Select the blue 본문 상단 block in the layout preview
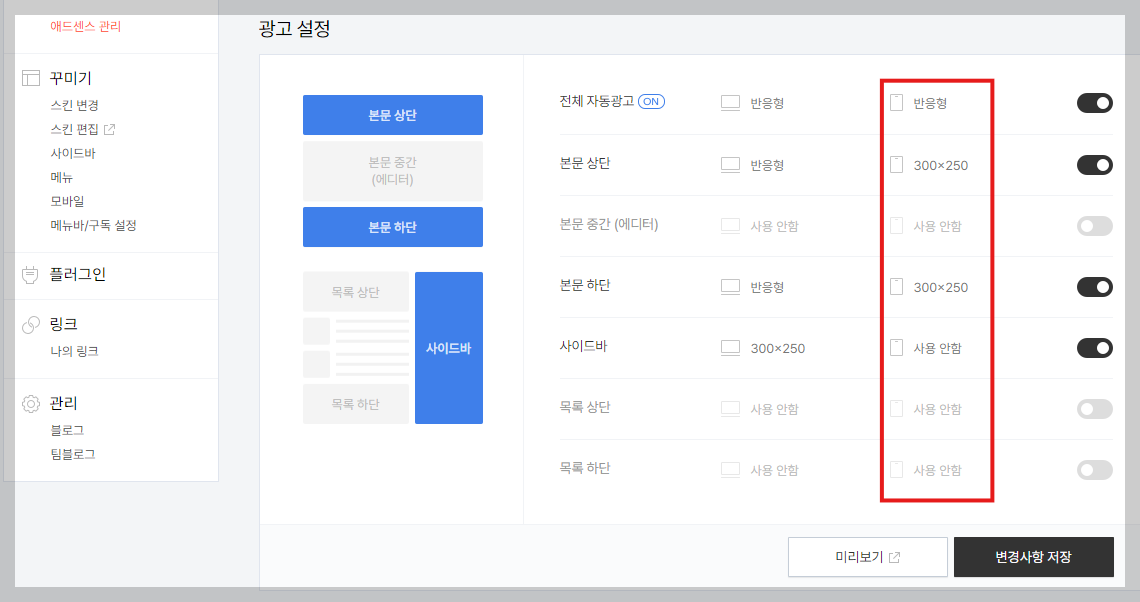Image resolution: width=1140 pixels, height=602 pixels. click(x=392, y=115)
